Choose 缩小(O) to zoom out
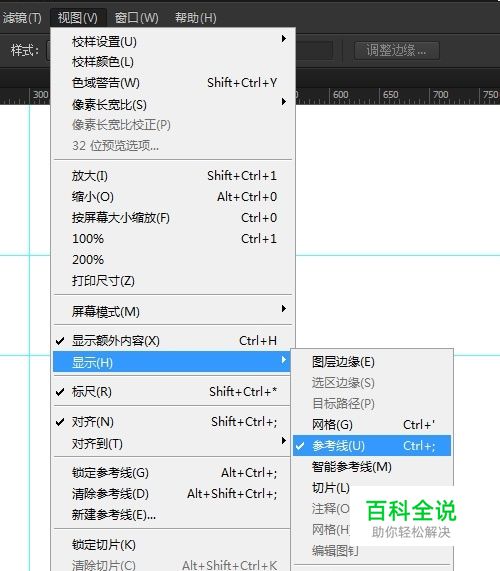This screenshot has width=500, height=571. [172, 197]
